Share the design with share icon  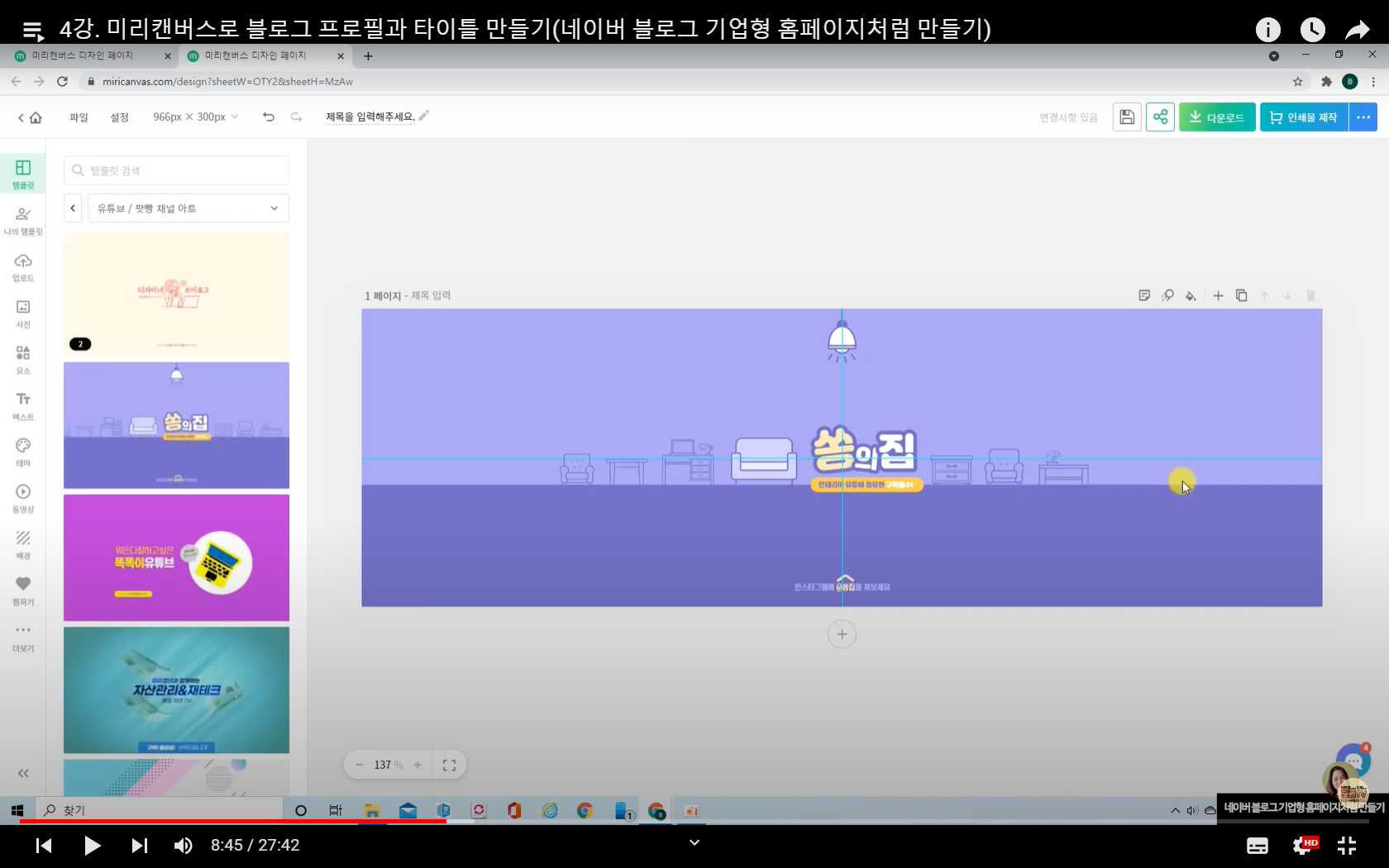tap(1160, 117)
